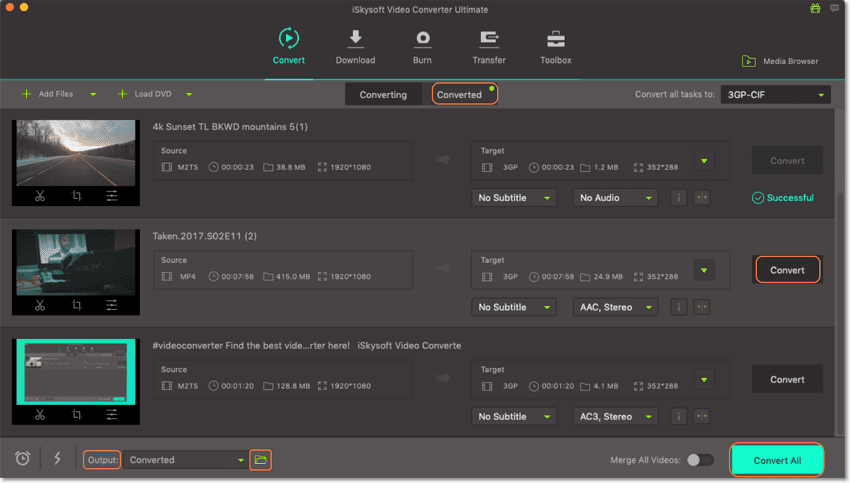This screenshot has height=483, width=850.
Task: Open effects sliders icon on third video
Action: (x=112, y=414)
